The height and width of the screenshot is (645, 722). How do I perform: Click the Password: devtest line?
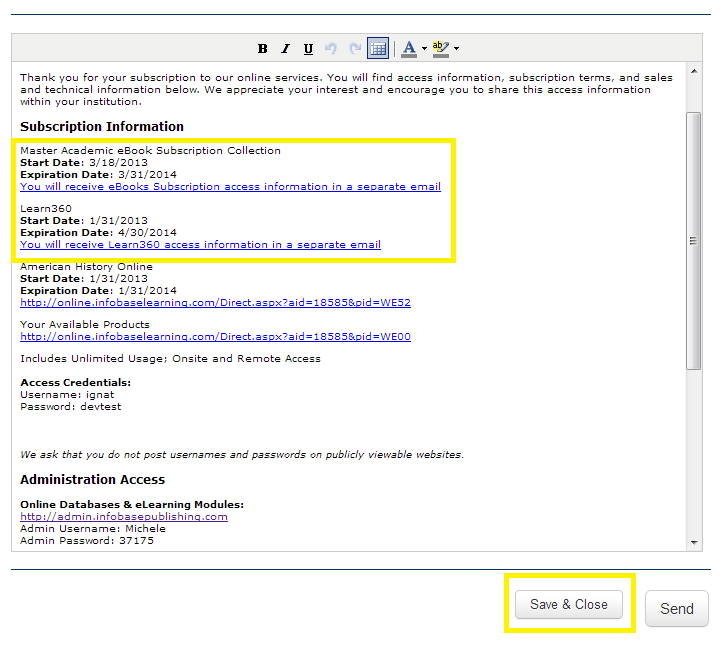tap(70, 407)
